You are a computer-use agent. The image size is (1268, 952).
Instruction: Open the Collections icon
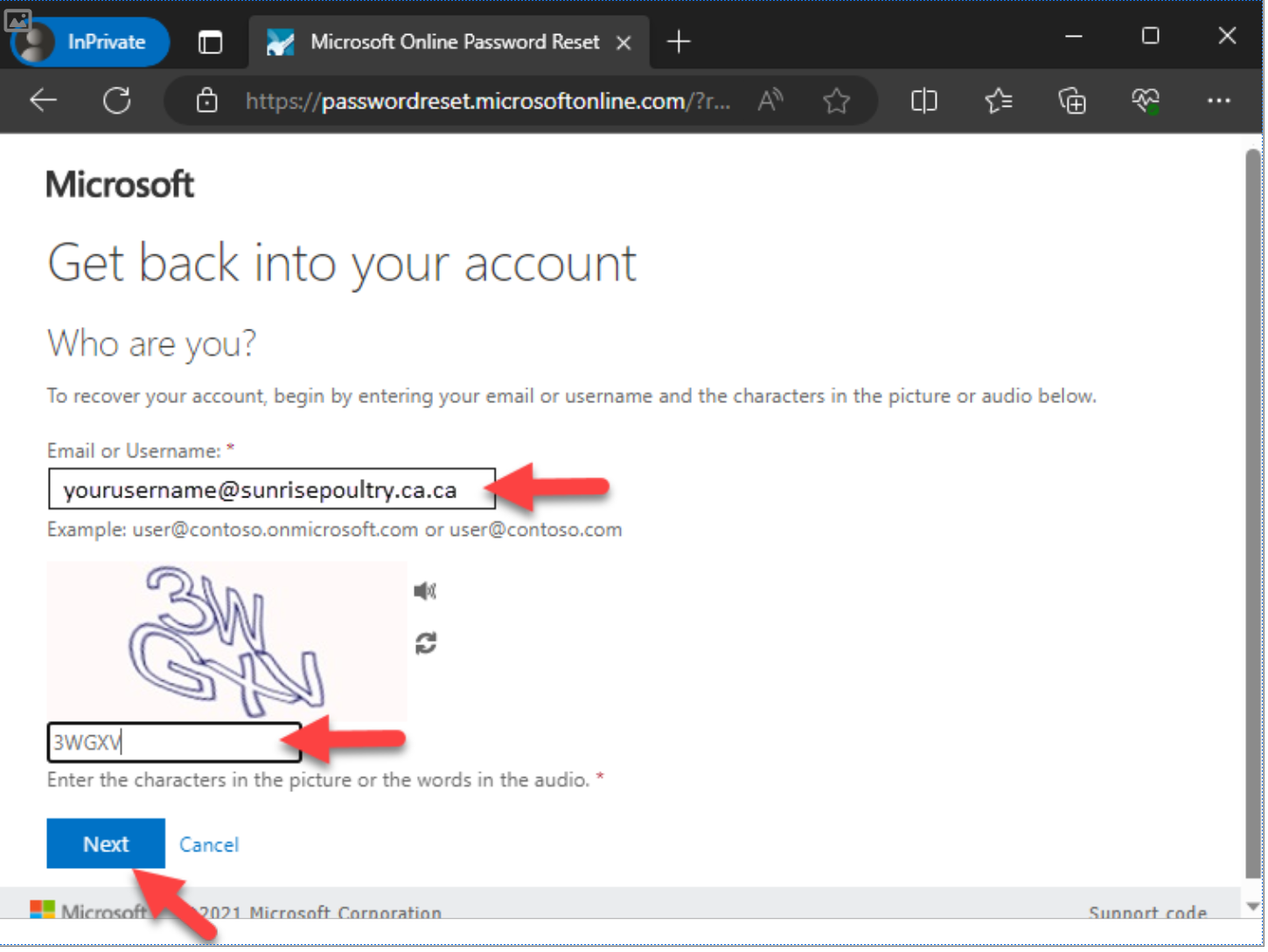1072,101
